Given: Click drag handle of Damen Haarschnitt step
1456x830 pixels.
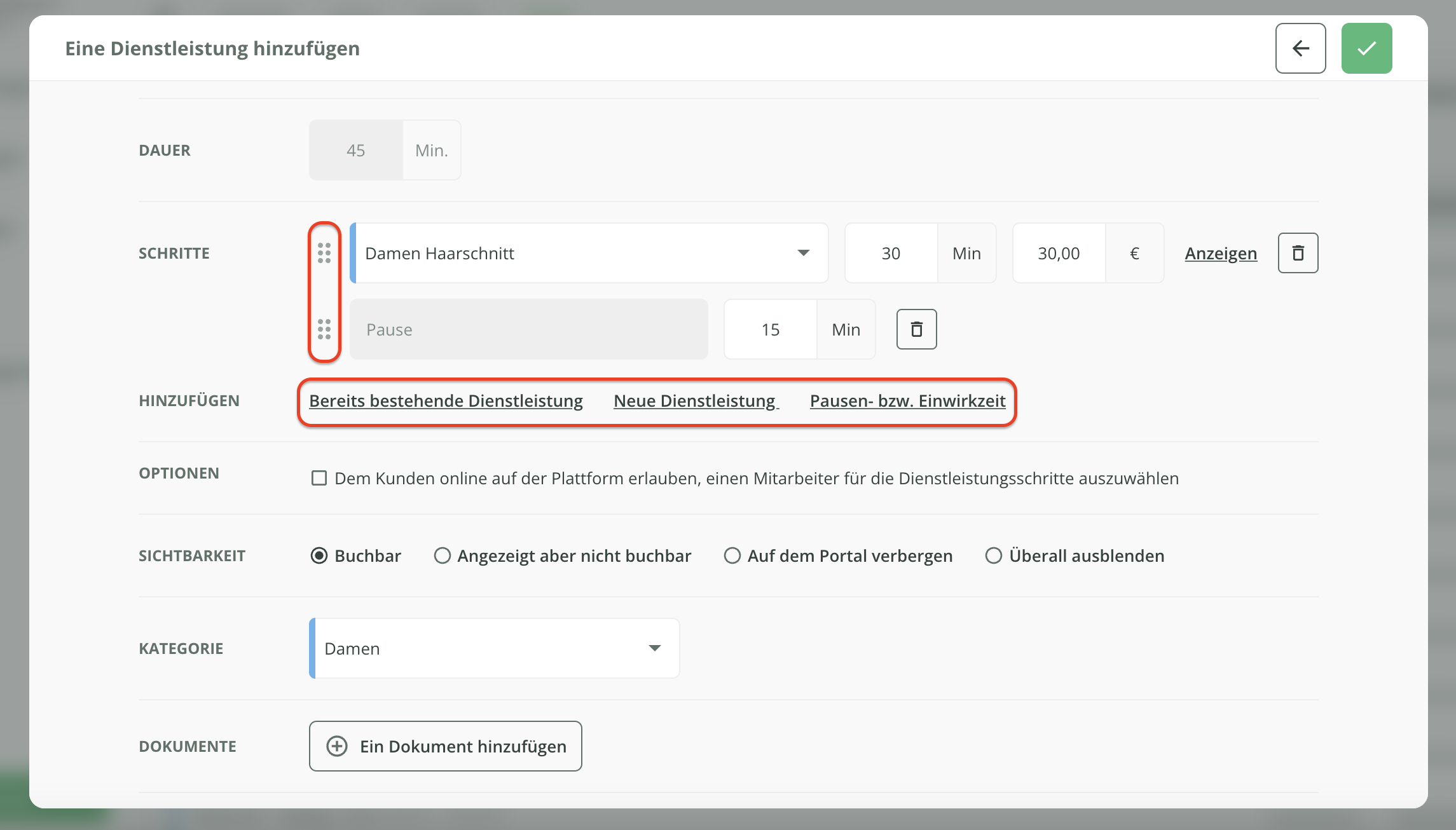Looking at the screenshot, I should click(x=324, y=253).
